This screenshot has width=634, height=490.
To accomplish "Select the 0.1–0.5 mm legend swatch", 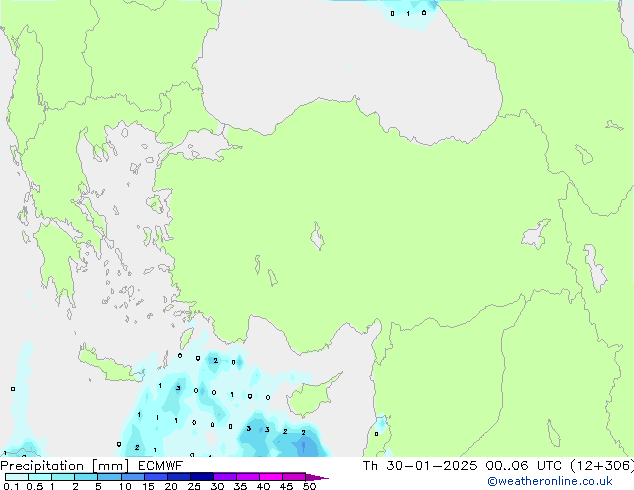I will click(17, 477).
